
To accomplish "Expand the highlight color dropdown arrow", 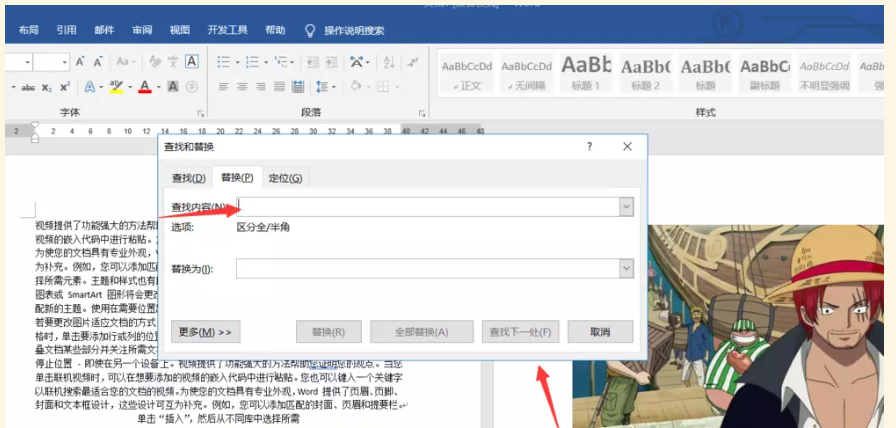I will coord(130,87).
